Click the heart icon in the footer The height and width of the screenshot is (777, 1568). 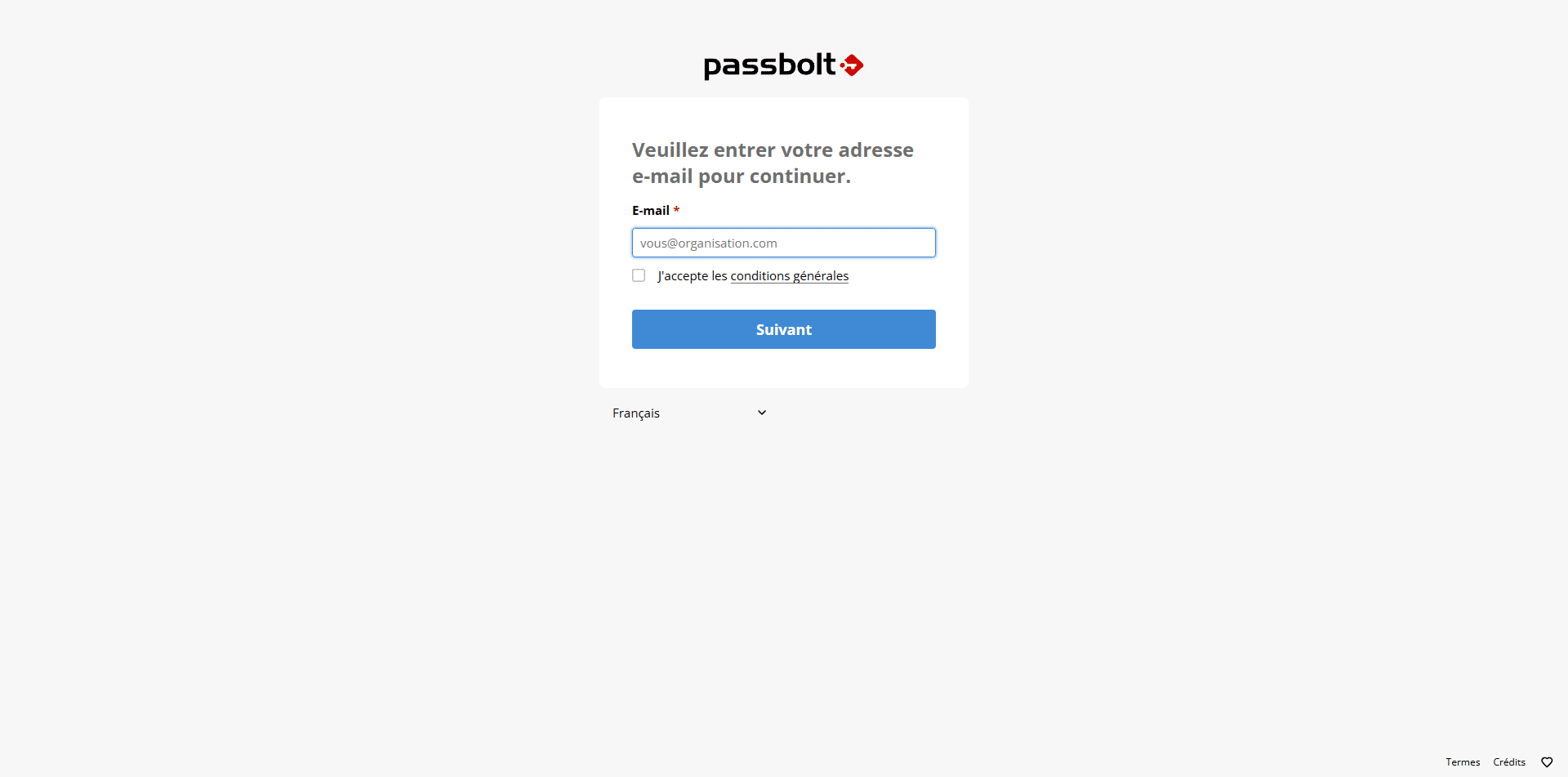tap(1546, 762)
